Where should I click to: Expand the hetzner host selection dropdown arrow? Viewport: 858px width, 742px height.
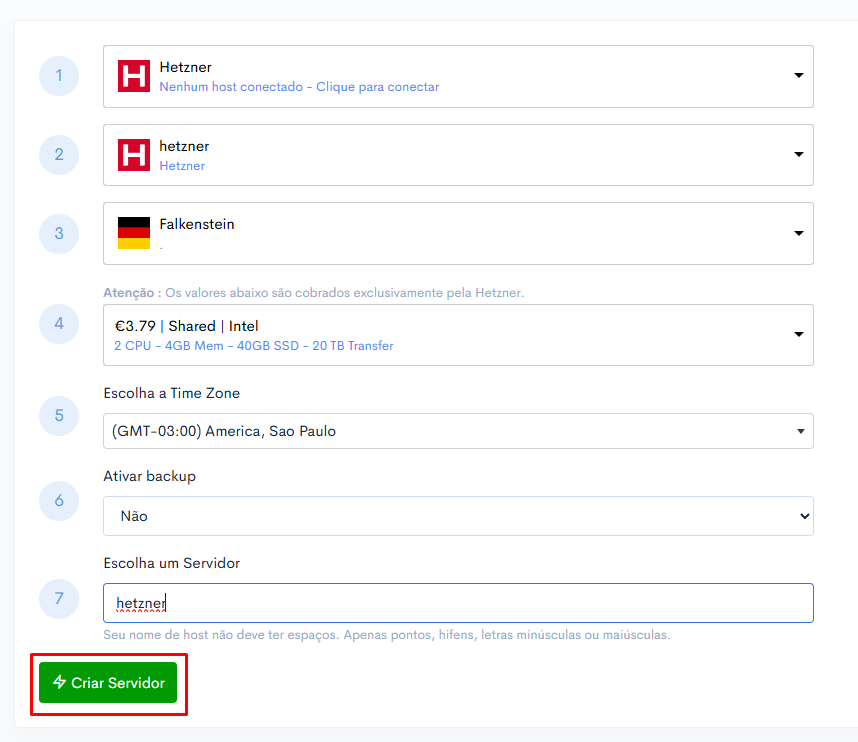point(798,154)
